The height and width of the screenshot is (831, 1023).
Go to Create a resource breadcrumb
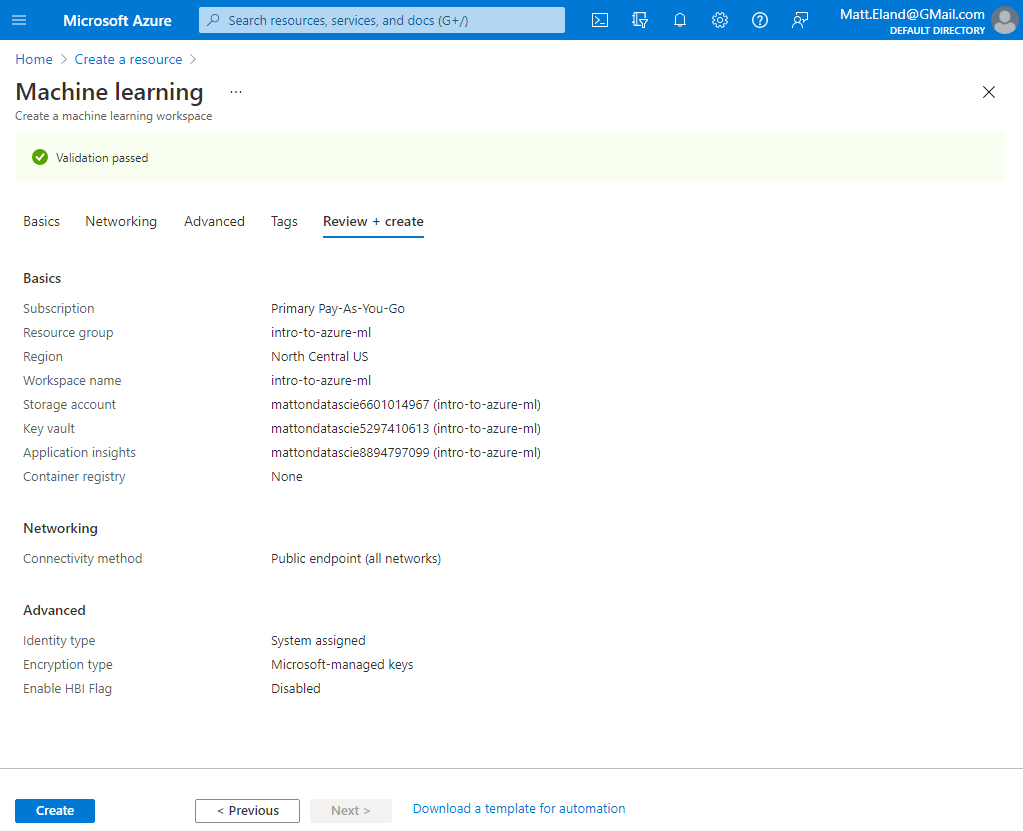129,59
